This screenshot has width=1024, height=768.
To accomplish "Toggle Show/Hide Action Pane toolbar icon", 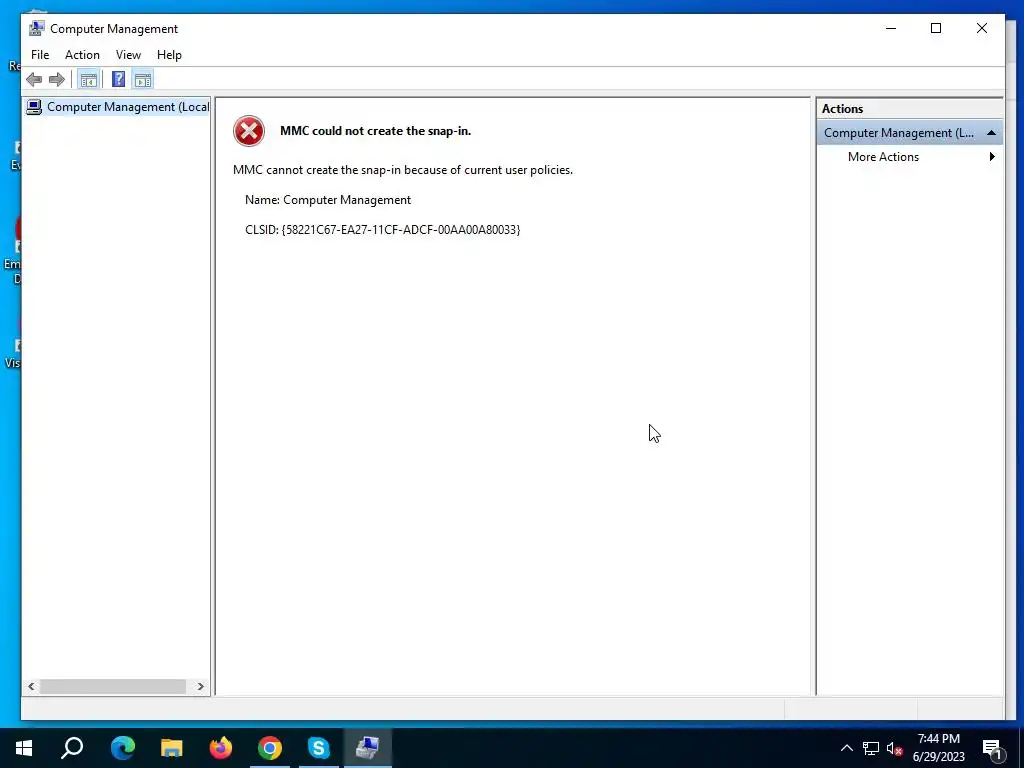I will coord(143,80).
